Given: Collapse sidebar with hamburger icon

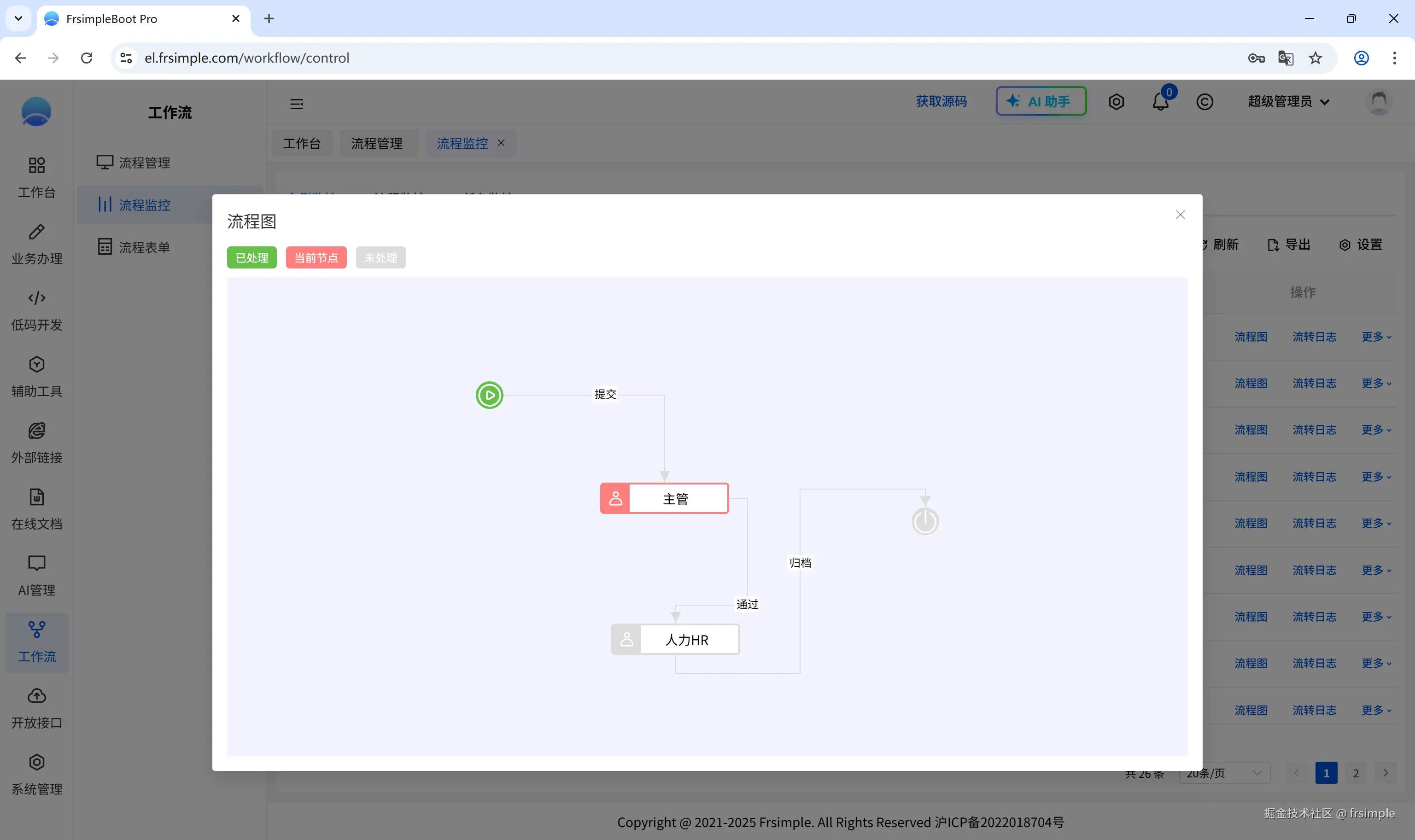Looking at the screenshot, I should coord(297,104).
